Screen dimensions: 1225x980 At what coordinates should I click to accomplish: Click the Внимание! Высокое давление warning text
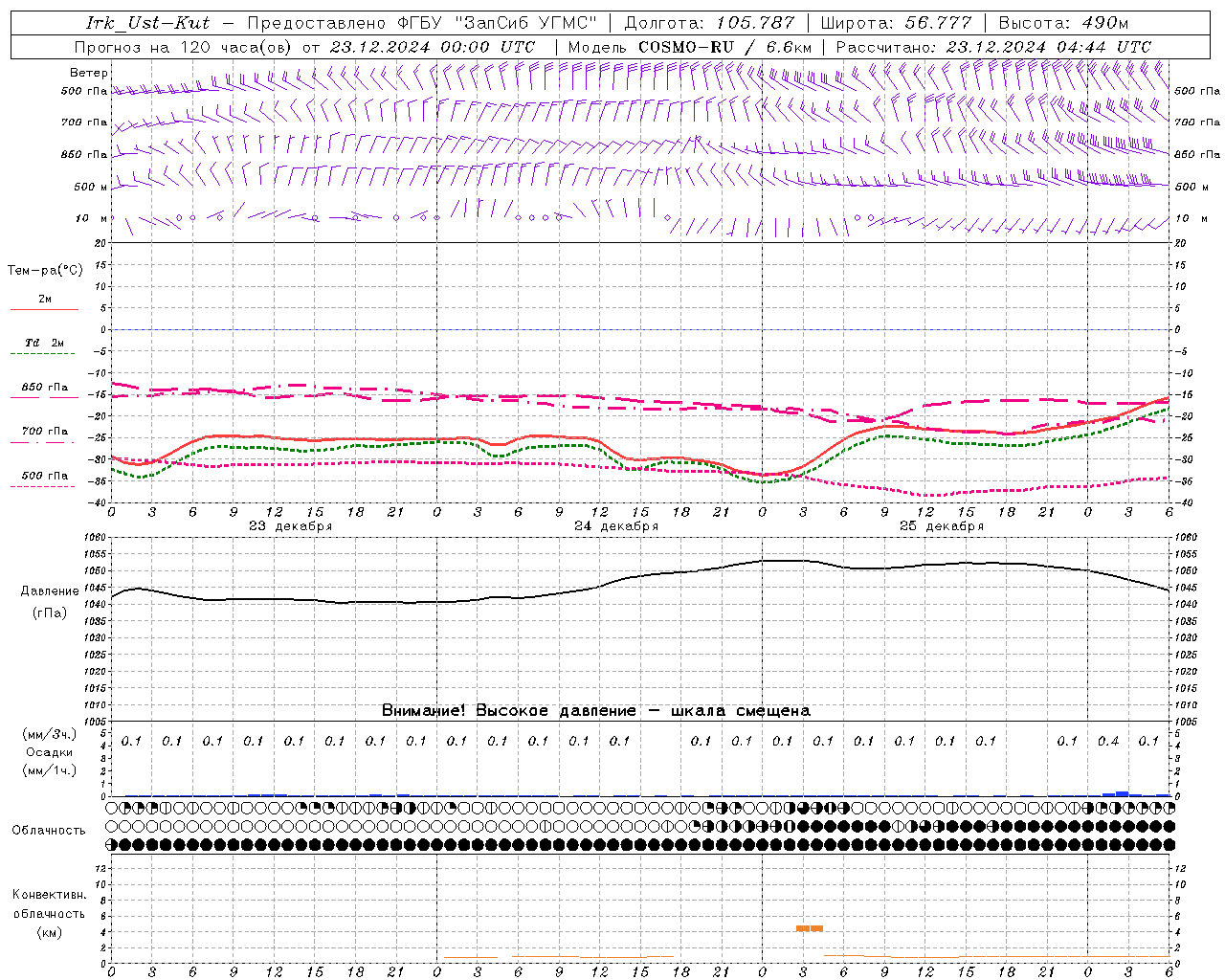pos(596,711)
